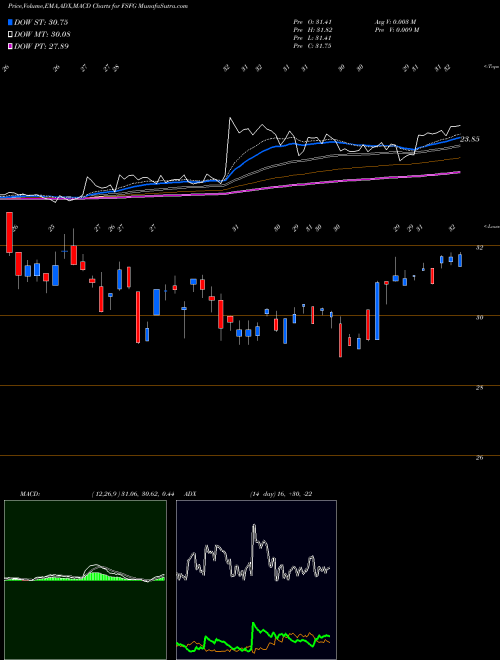Click the 23.85 EMA price label
The image size is (500, 660).
(x=470, y=139)
